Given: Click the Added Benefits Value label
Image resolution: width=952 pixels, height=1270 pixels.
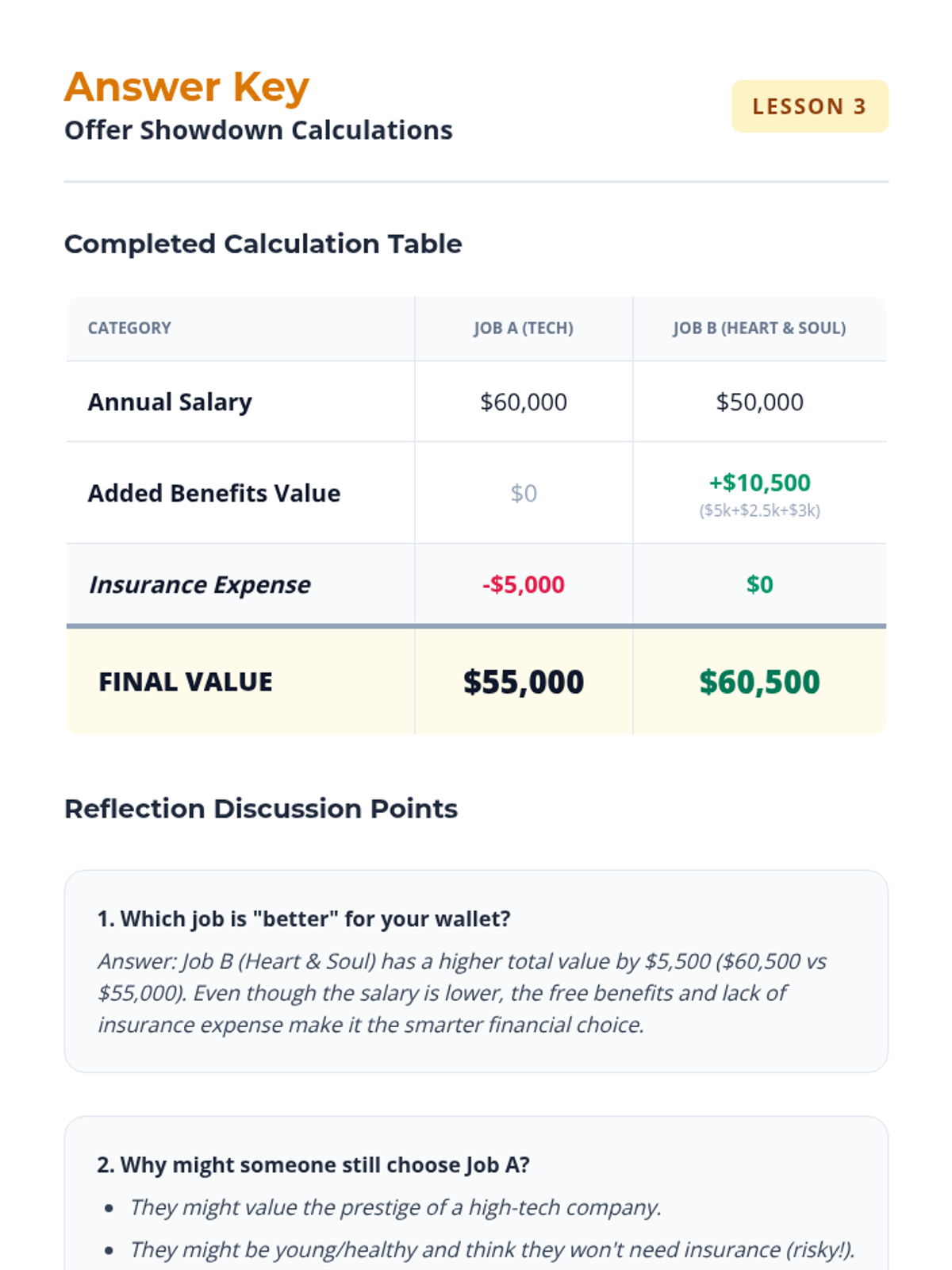Looking at the screenshot, I should 214,493.
